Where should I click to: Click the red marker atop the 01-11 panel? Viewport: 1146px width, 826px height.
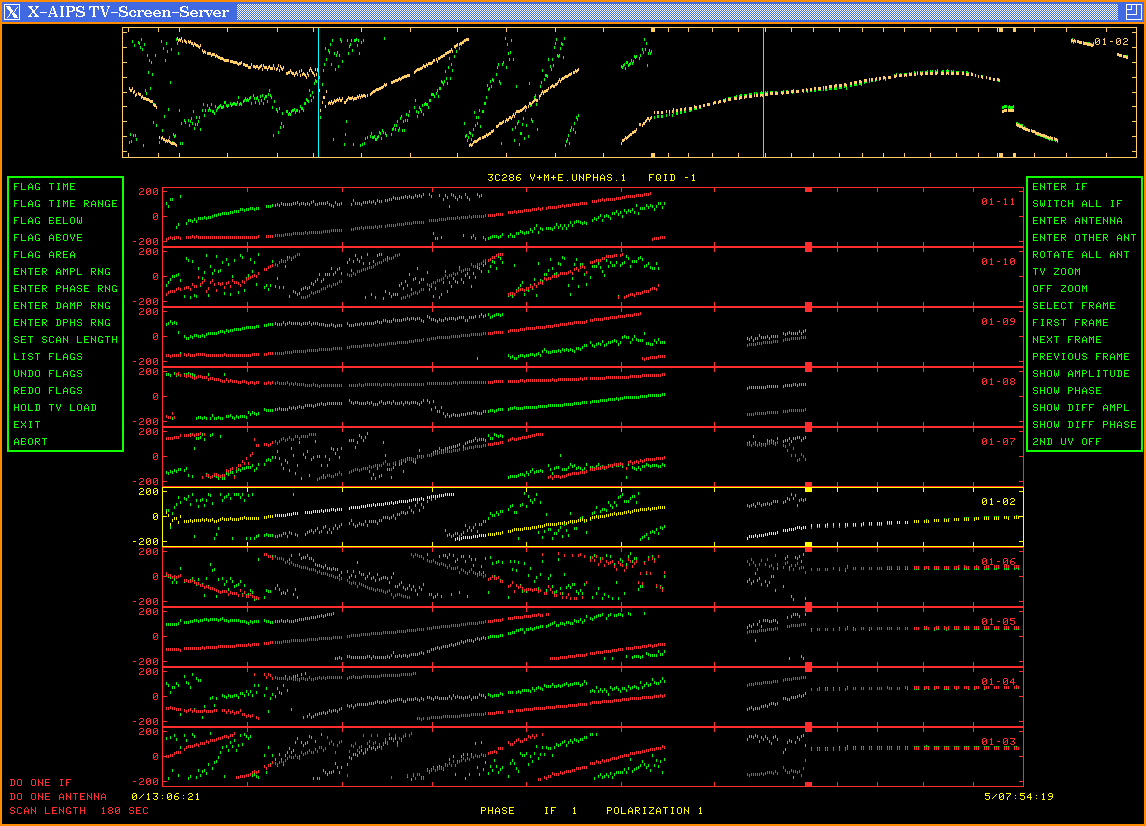[x=808, y=189]
